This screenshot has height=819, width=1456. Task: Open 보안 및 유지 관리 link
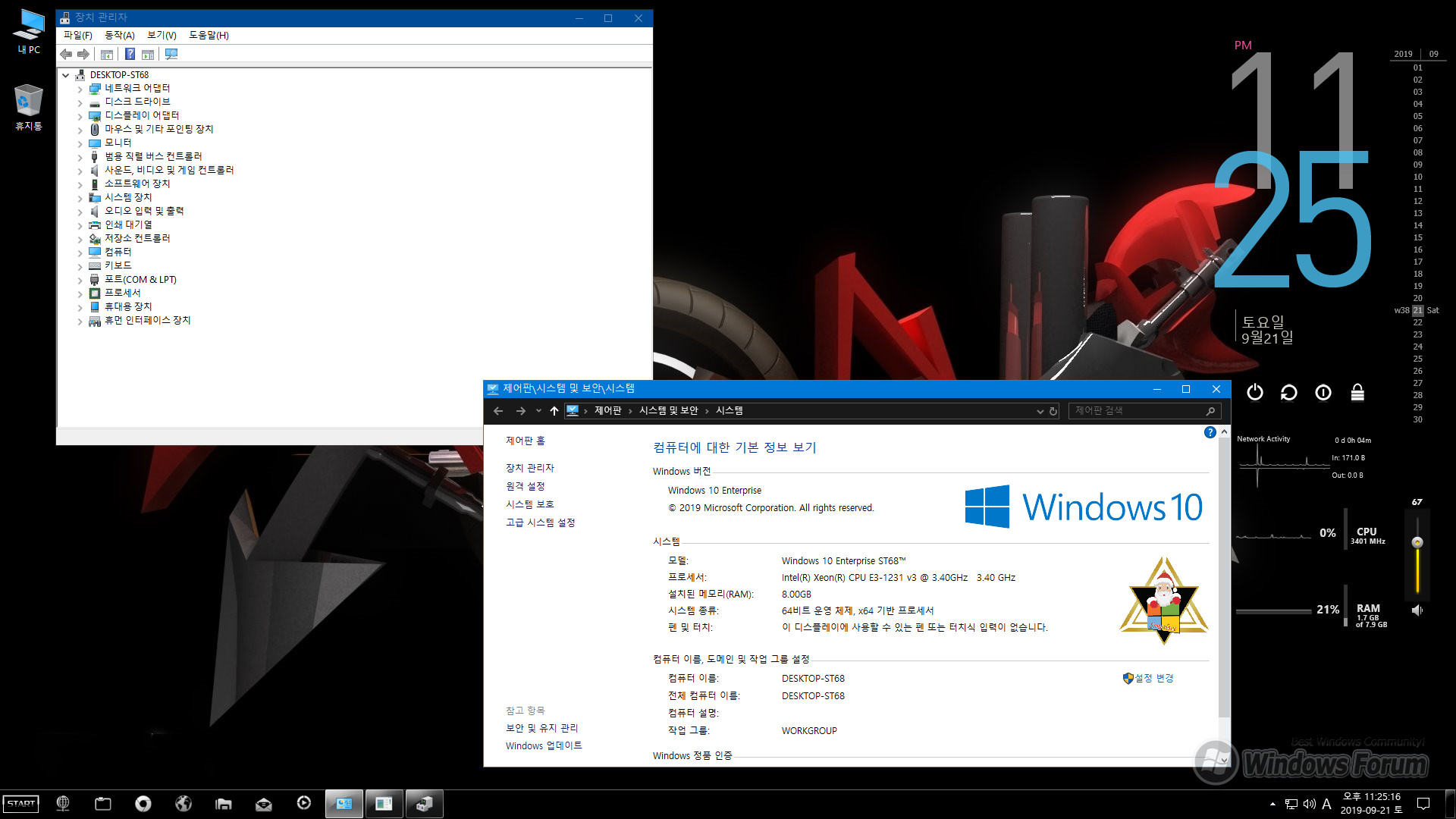tap(542, 728)
